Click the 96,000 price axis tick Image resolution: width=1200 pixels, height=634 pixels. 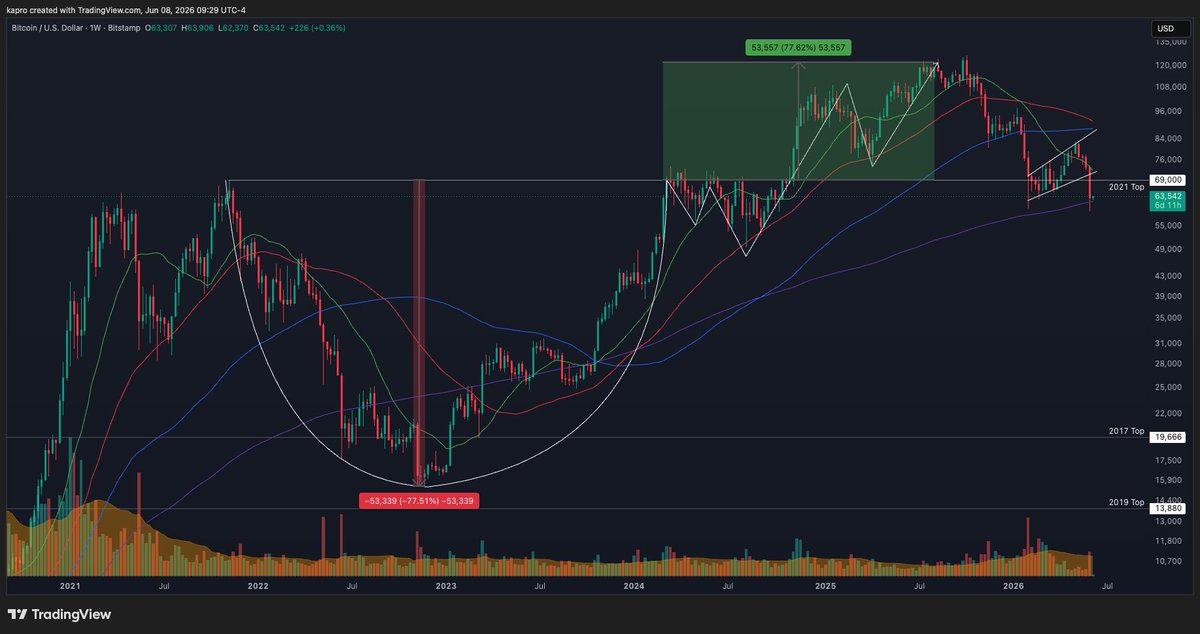click(1168, 111)
